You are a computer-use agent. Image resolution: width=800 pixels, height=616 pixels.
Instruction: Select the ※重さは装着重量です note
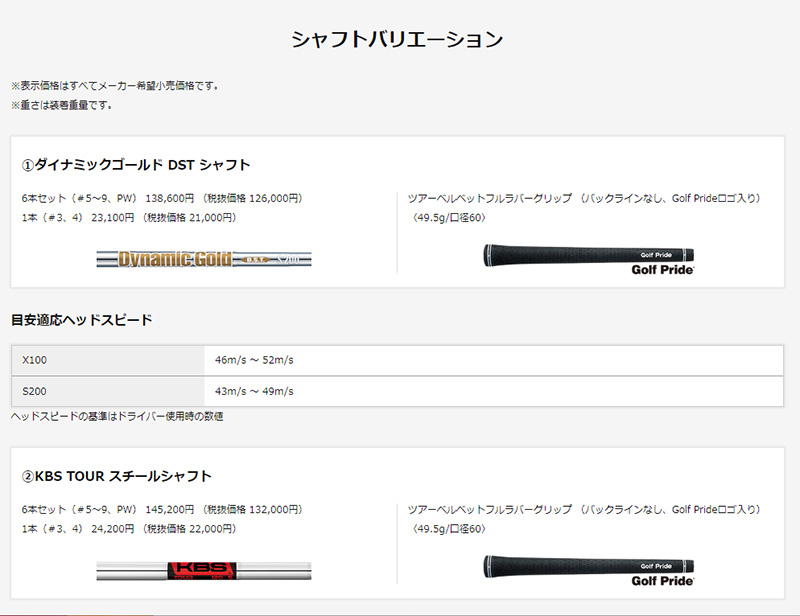pos(62,105)
